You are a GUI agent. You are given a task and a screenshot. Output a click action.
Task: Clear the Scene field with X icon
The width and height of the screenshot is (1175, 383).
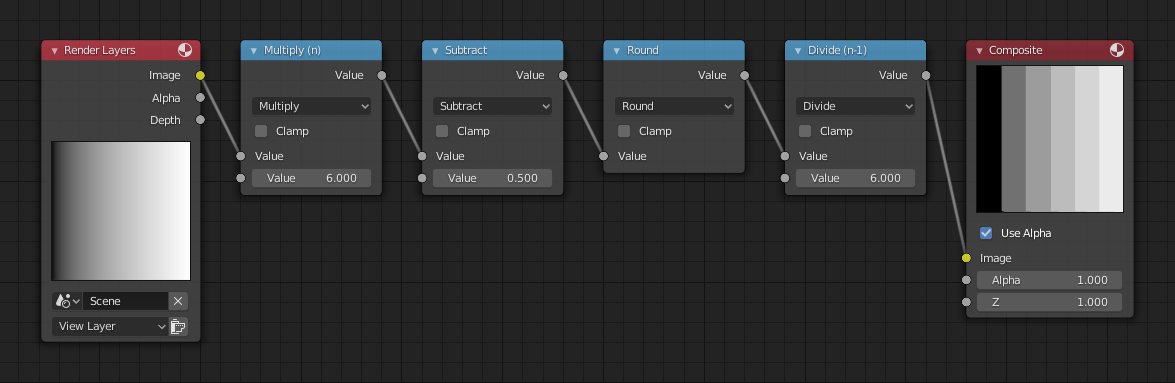tap(178, 301)
